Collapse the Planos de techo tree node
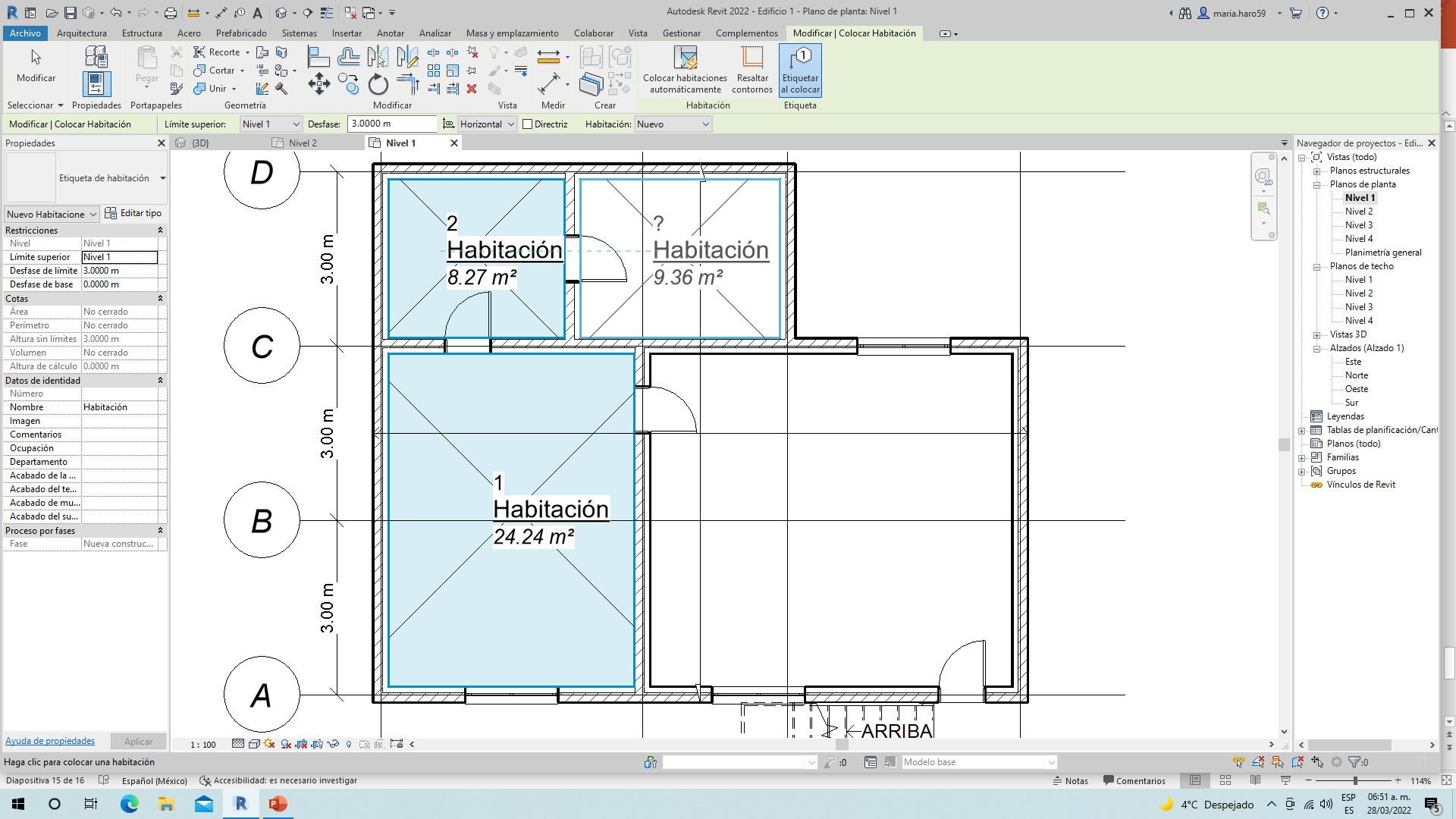This screenshot has height=819, width=1456. tap(1317, 266)
